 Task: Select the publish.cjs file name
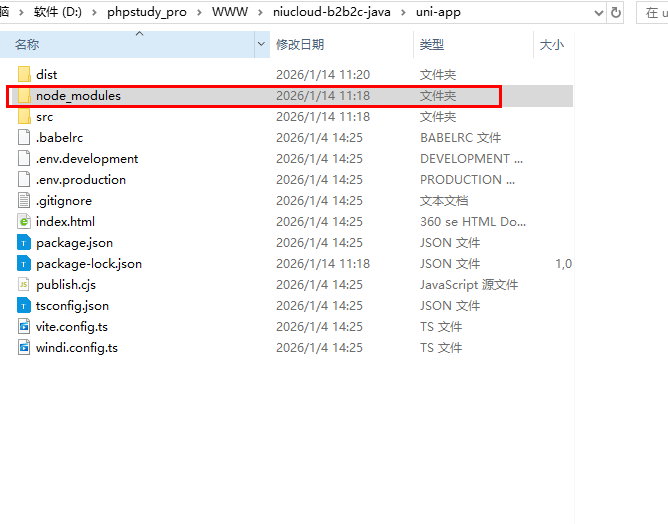pos(66,285)
